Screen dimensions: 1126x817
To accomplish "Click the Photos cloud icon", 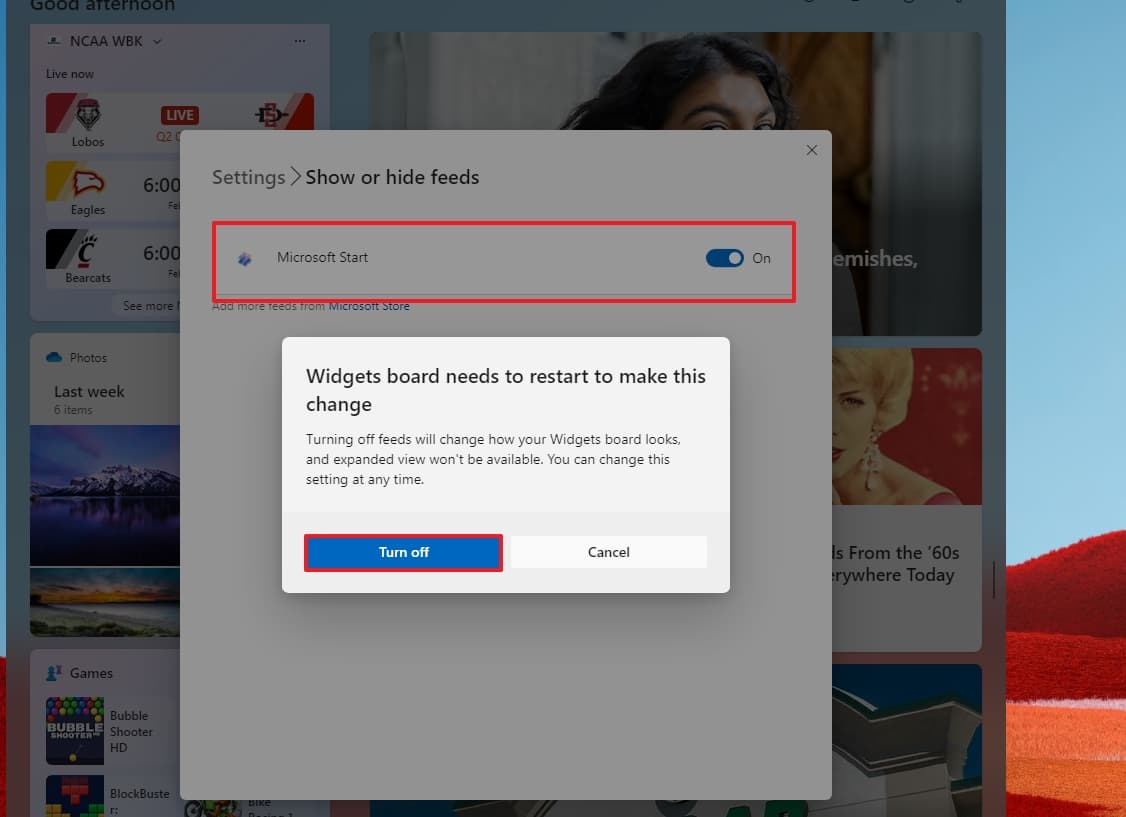I will point(54,358).
